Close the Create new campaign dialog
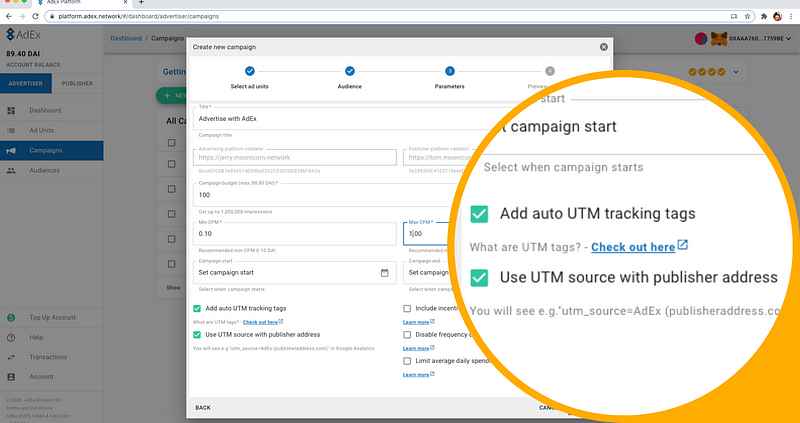800x423 pixels. coord(604,47)
